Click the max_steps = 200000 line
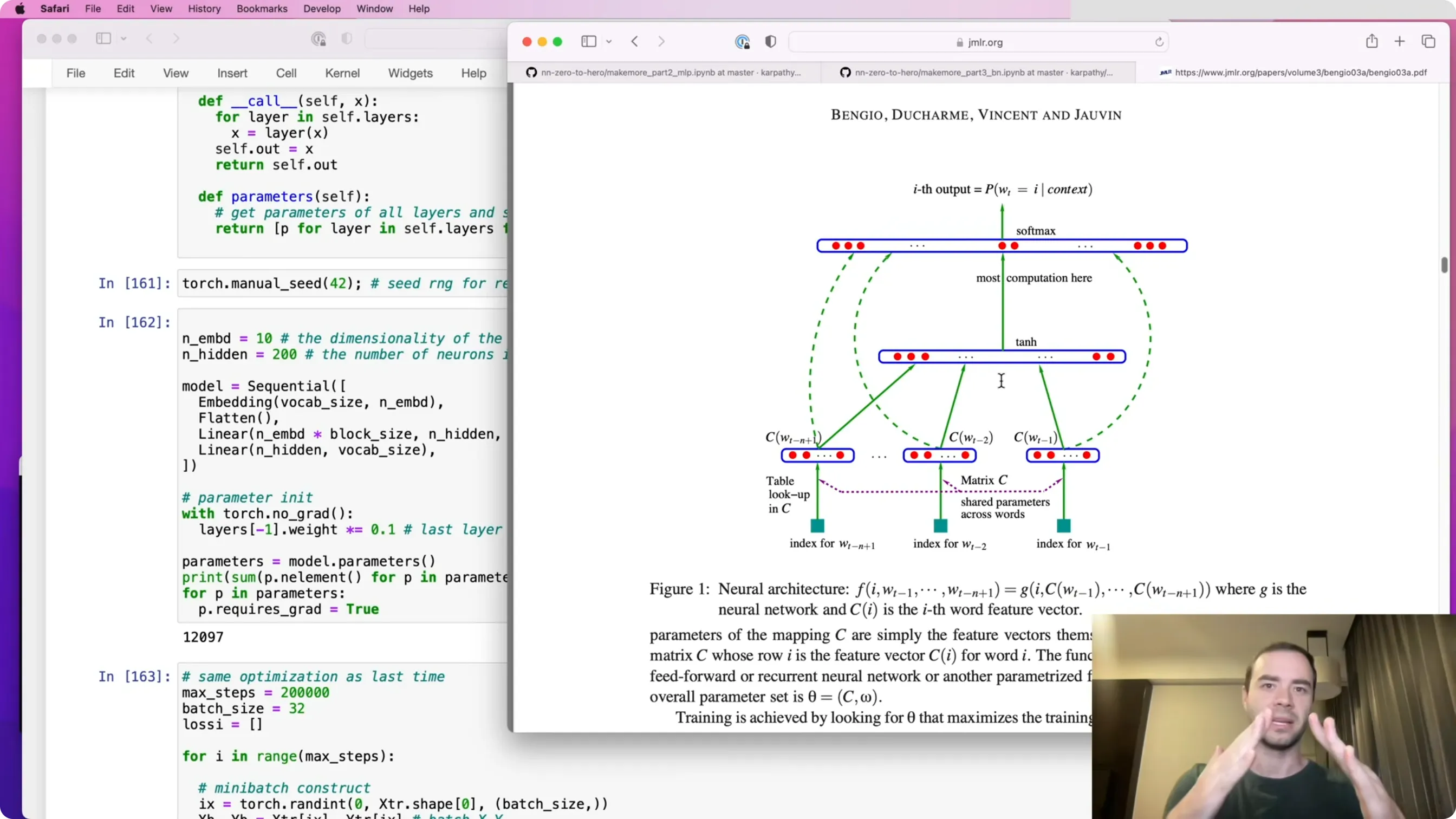This screenshot has width=1456, height=819. [x=256, y=692]
